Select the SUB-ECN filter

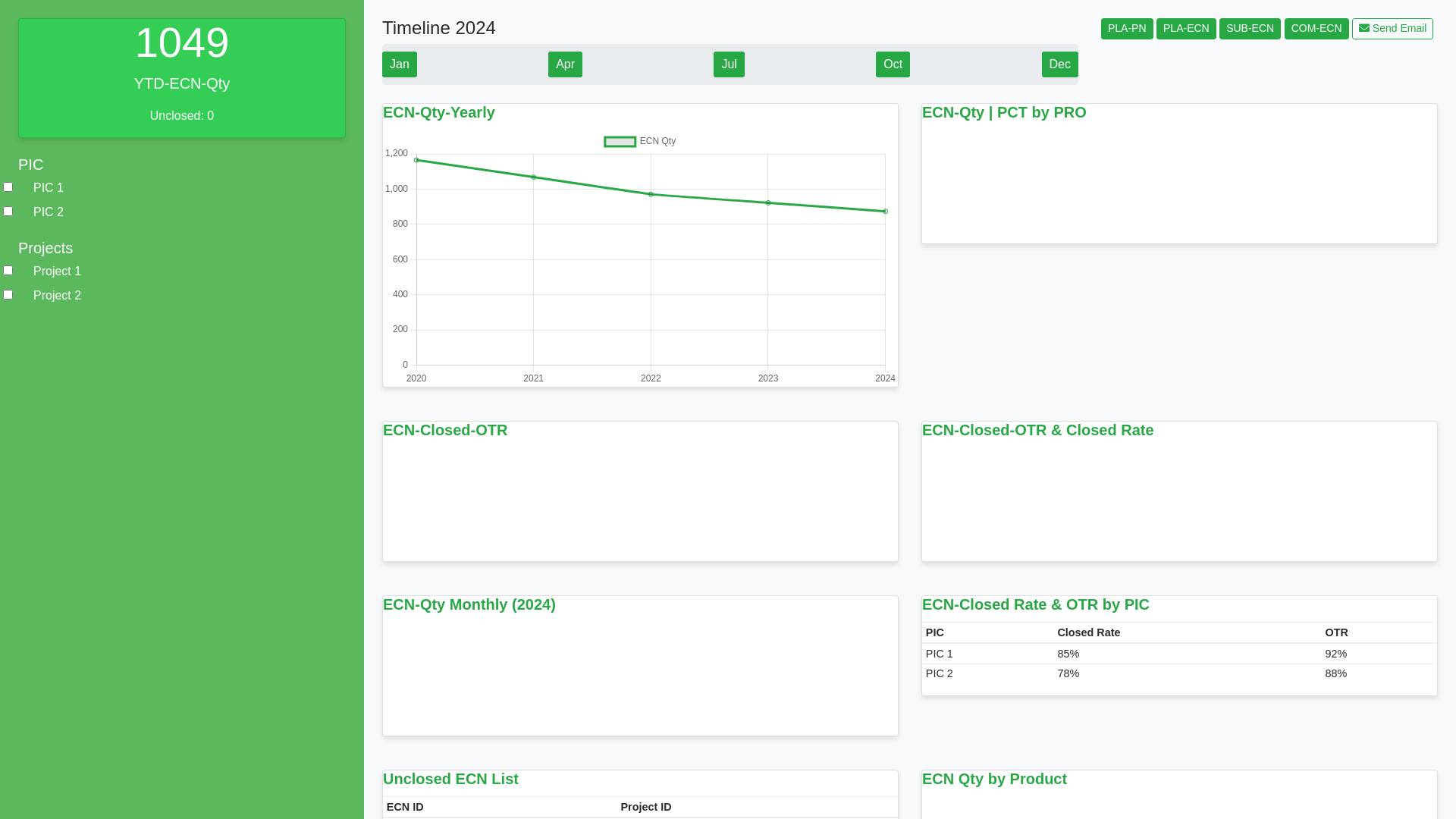tap(1250, 28)
